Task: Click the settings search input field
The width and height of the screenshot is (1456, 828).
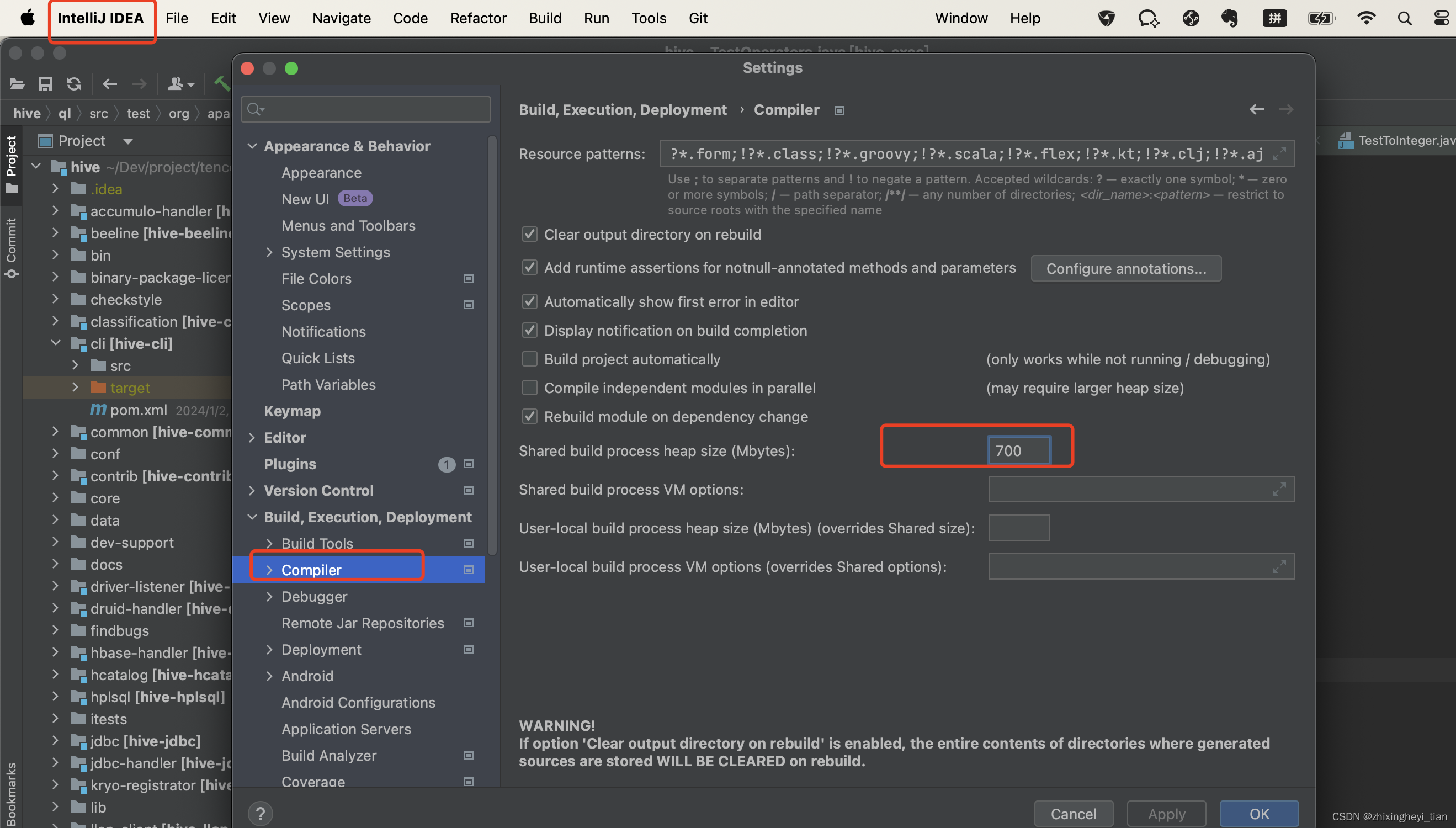Action: click(365, 109)
